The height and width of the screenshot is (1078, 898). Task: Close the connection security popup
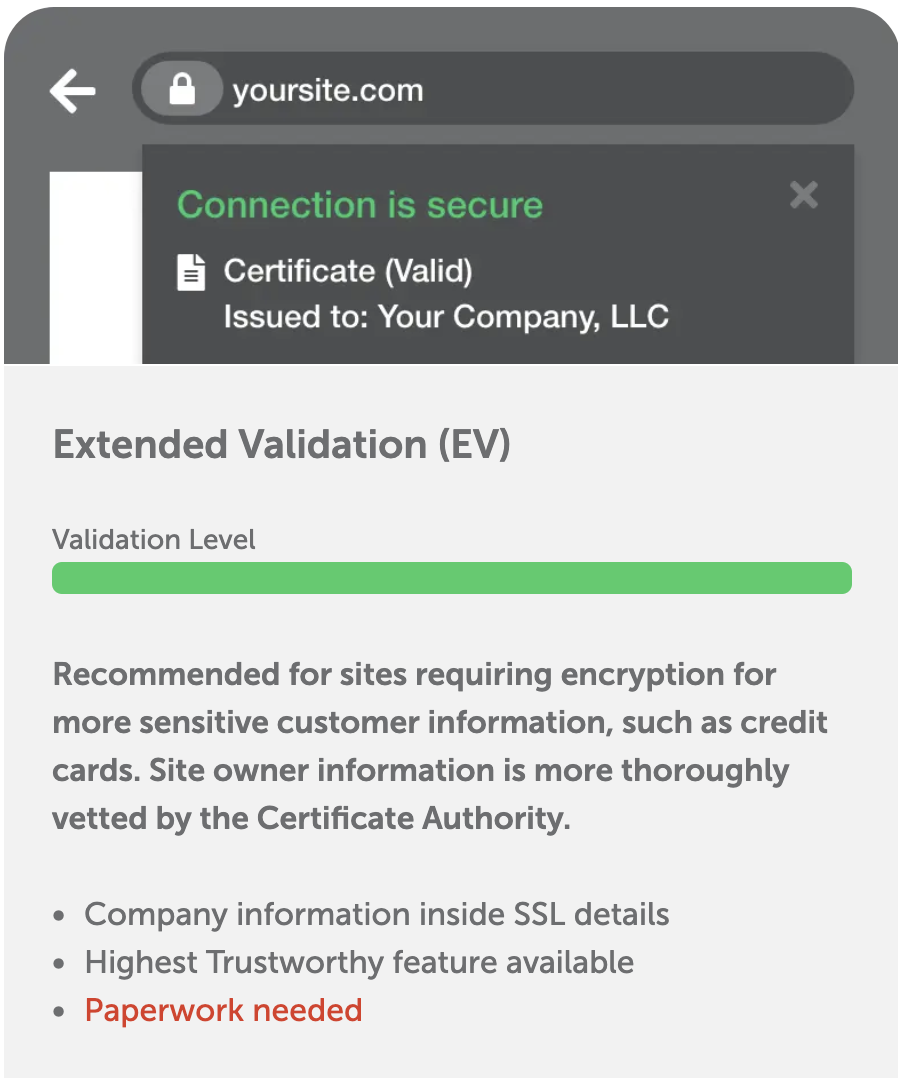803,195
